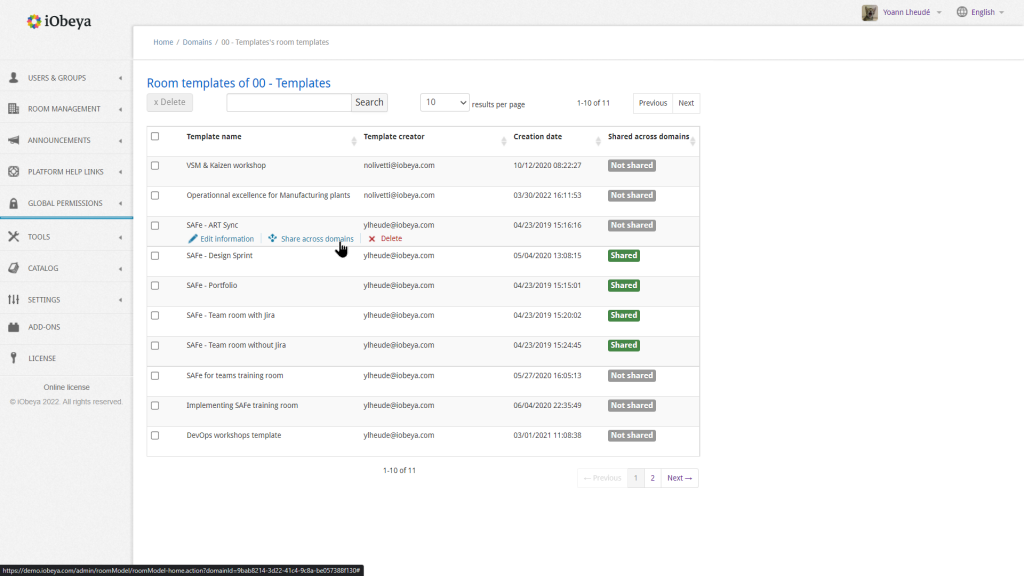Image resolution: width=1024 pixels, height=576 pixels.
Task: Select the SAFe - ART Sync checkbox
Action: (x=155, y=225)
